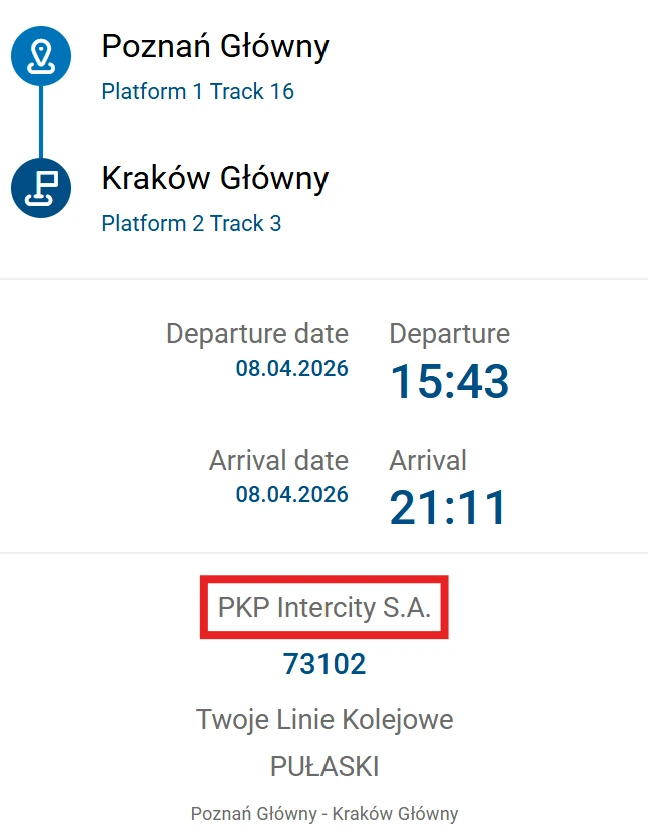Click the Poznań Główny - Kraków Główny route text
The height and width of the screenshot is (840, 648).
tap(324, 814)
